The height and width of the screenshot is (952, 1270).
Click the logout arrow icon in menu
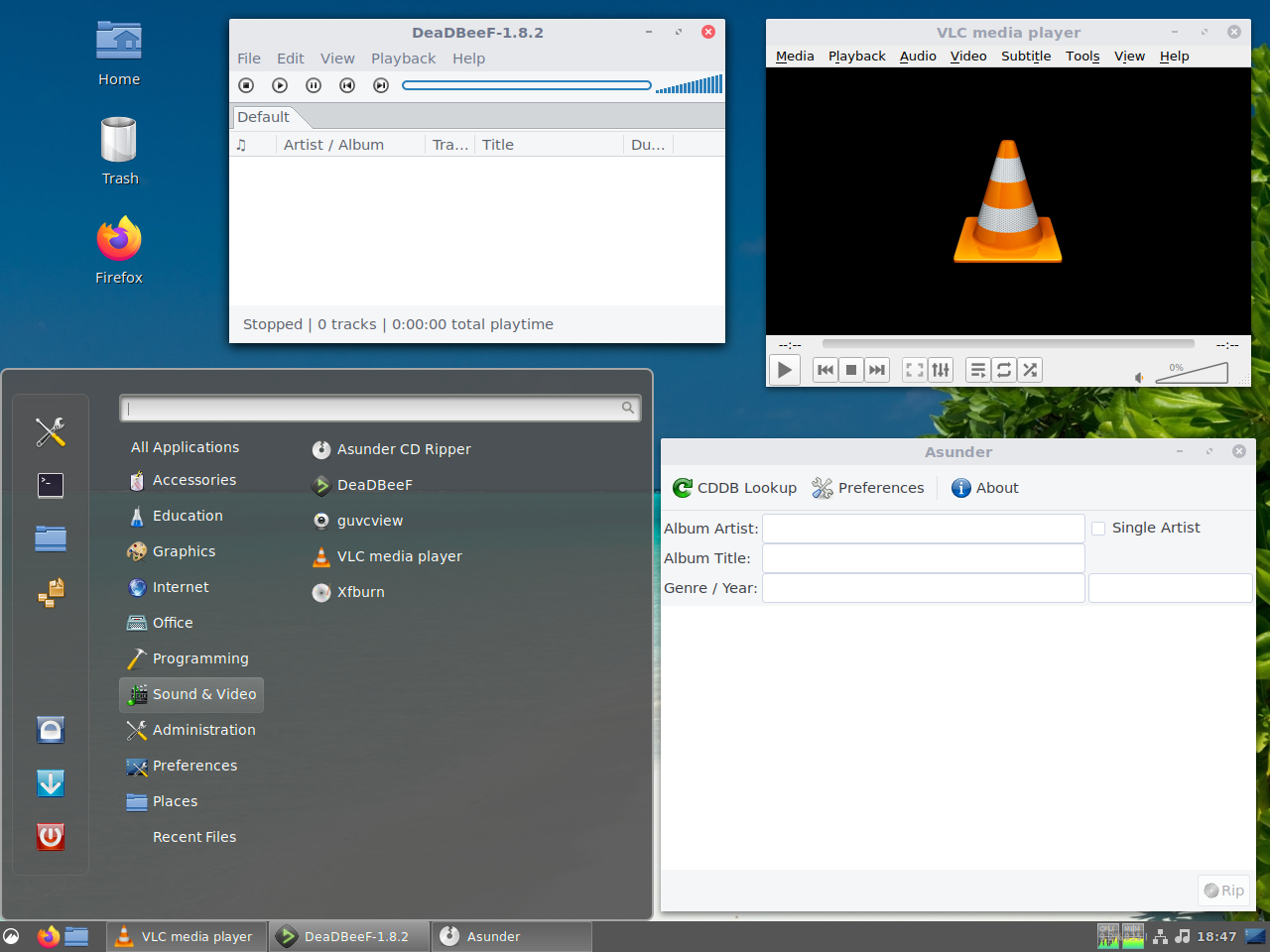pyautogui.click(x=51, y=783)
